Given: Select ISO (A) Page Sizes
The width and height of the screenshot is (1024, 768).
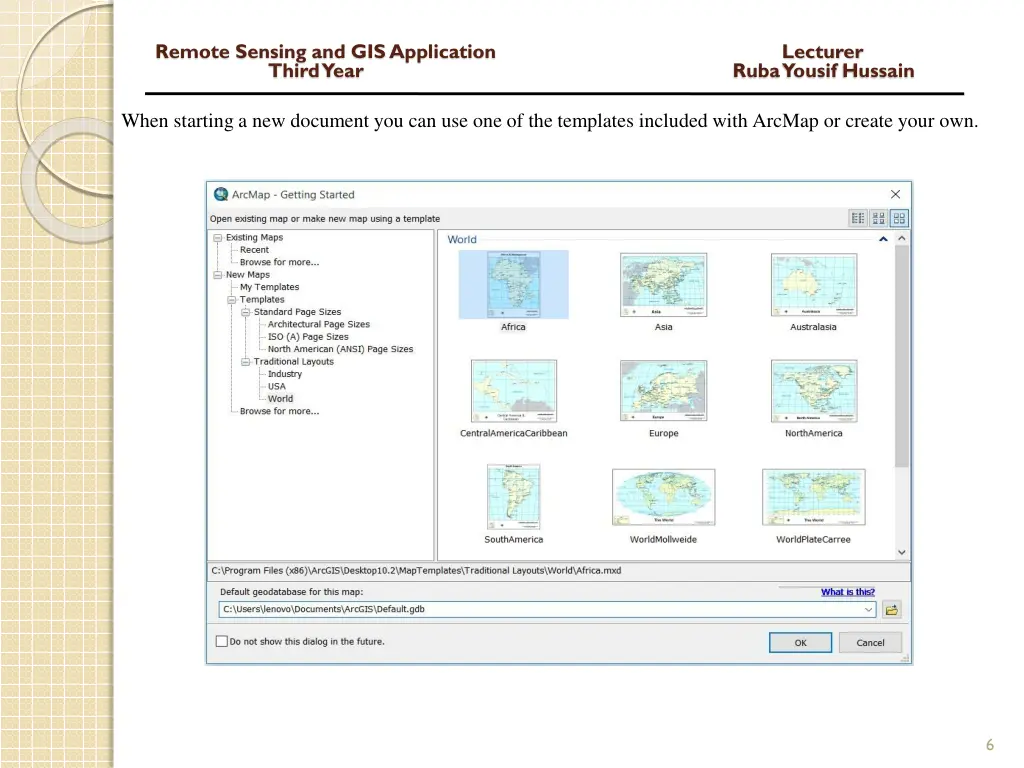Looking at the screenshot, I should [x=308, y=336].
